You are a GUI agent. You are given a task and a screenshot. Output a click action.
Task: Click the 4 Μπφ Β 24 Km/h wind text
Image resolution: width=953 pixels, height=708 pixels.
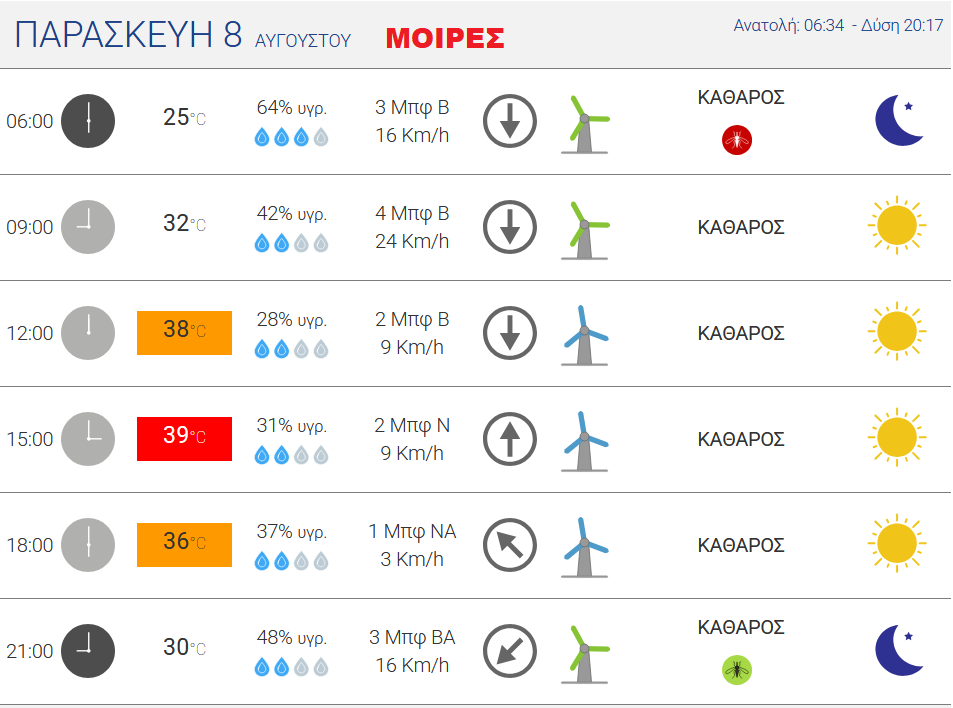(412, 227)
